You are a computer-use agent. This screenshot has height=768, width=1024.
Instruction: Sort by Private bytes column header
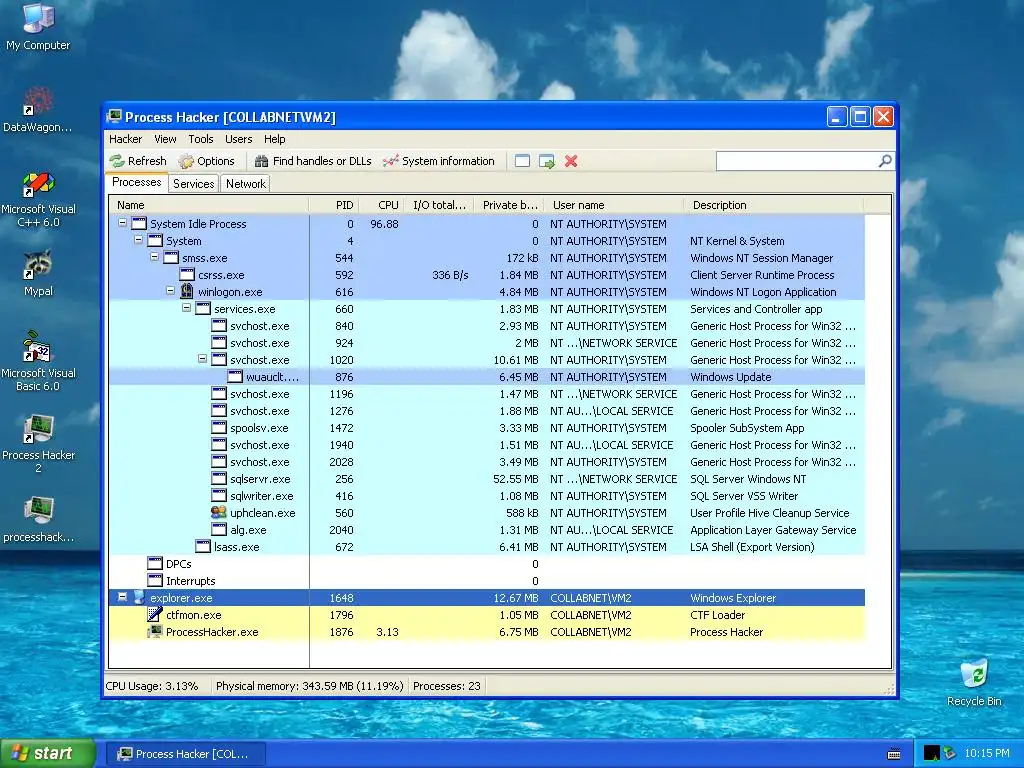click(x=508, y=205)
